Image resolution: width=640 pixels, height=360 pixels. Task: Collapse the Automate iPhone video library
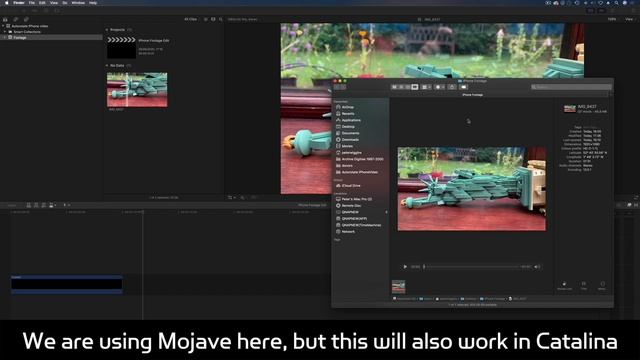3,26
